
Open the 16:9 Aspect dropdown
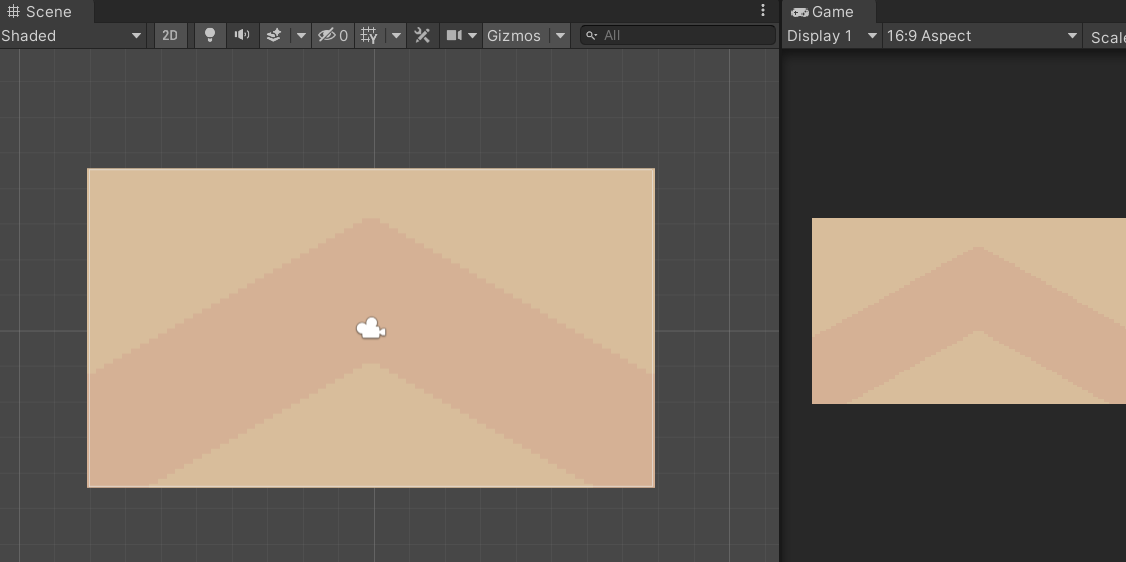click(982, 36)
